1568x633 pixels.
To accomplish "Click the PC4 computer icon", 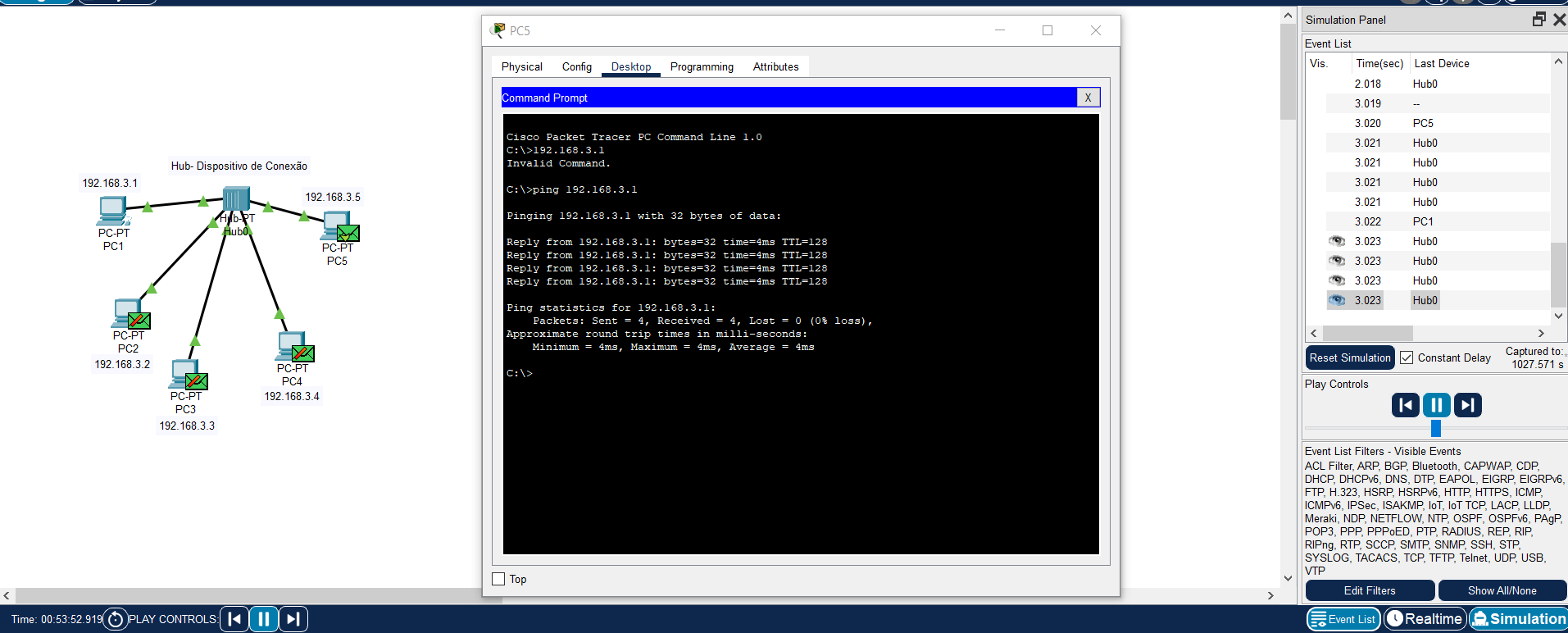I will [x=290, y=346].
